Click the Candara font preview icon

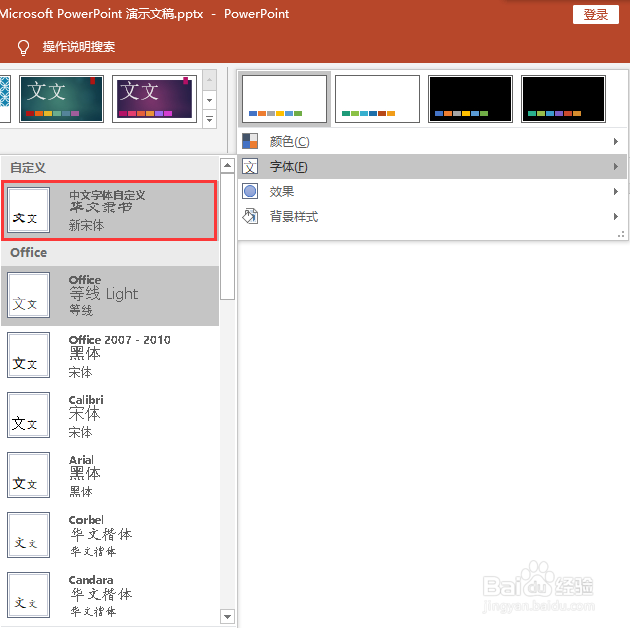pyautogui.click(x=29, y=595)
